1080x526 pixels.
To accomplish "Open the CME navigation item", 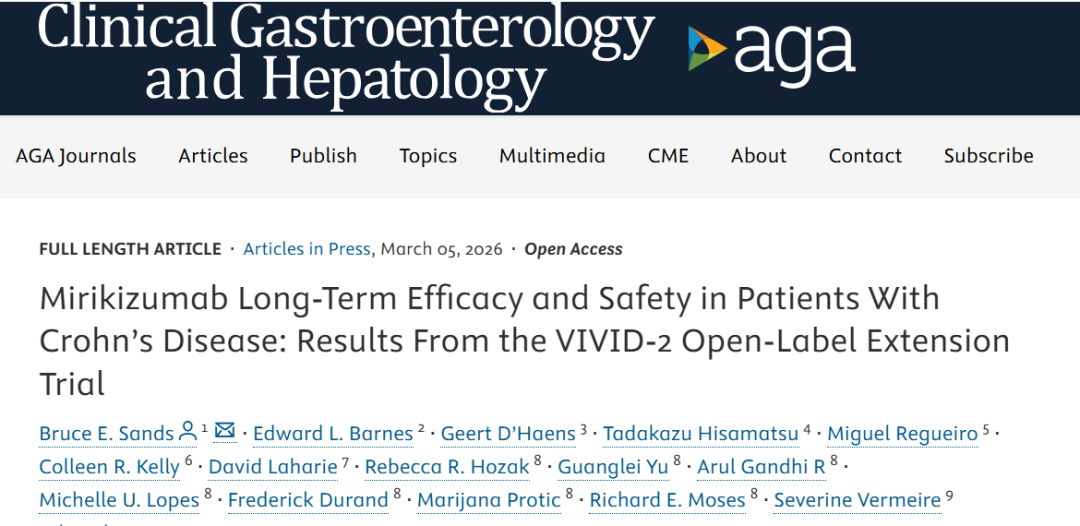I will pyautogui.click(x=668, y=156).
